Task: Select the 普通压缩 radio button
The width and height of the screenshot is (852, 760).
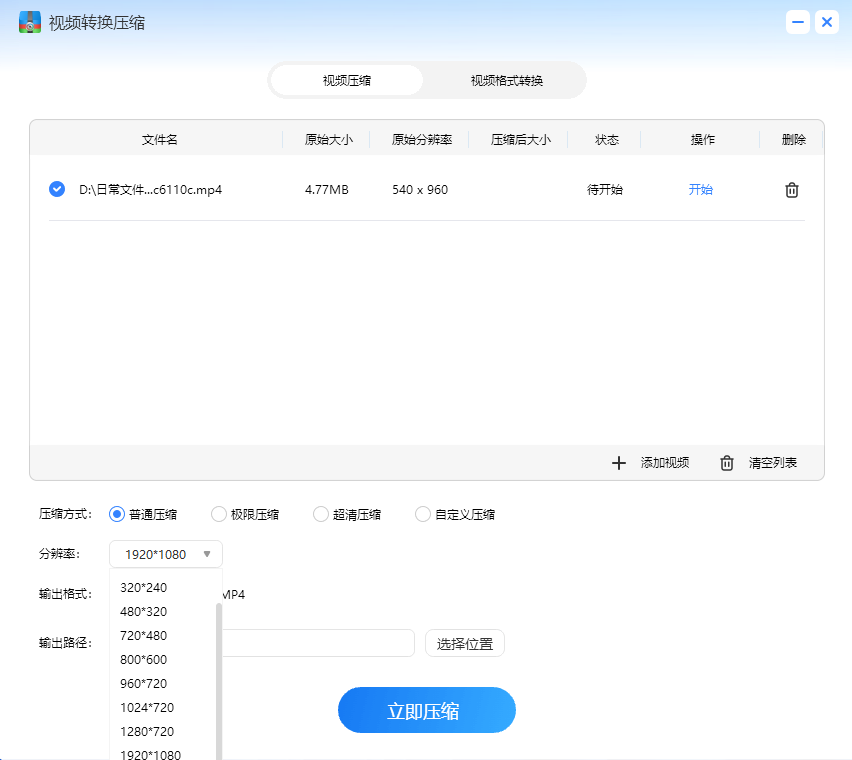Action: tap(116, 513)
